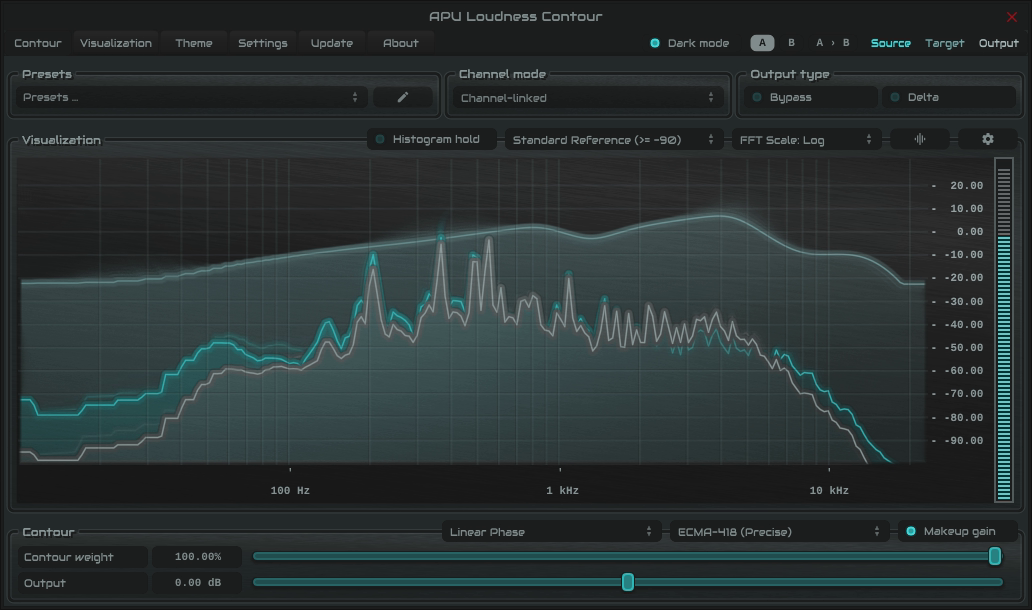
Task: Open the ECMA-418 (Precise) dropdown
Action: click(779, 532)
